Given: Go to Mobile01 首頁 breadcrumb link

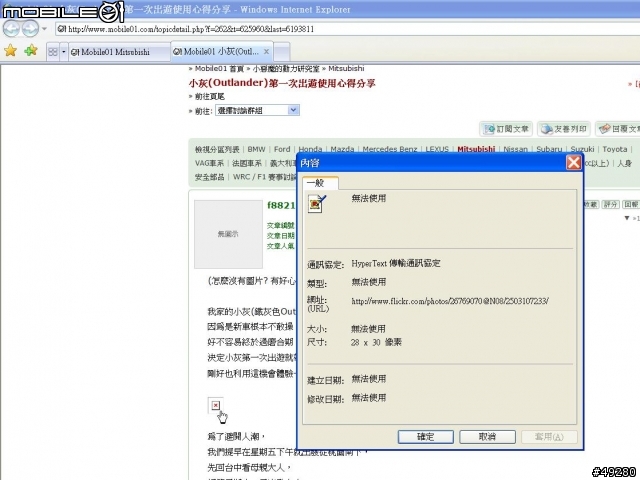Looking at the screenshot, I should click(x=219, y=69).
